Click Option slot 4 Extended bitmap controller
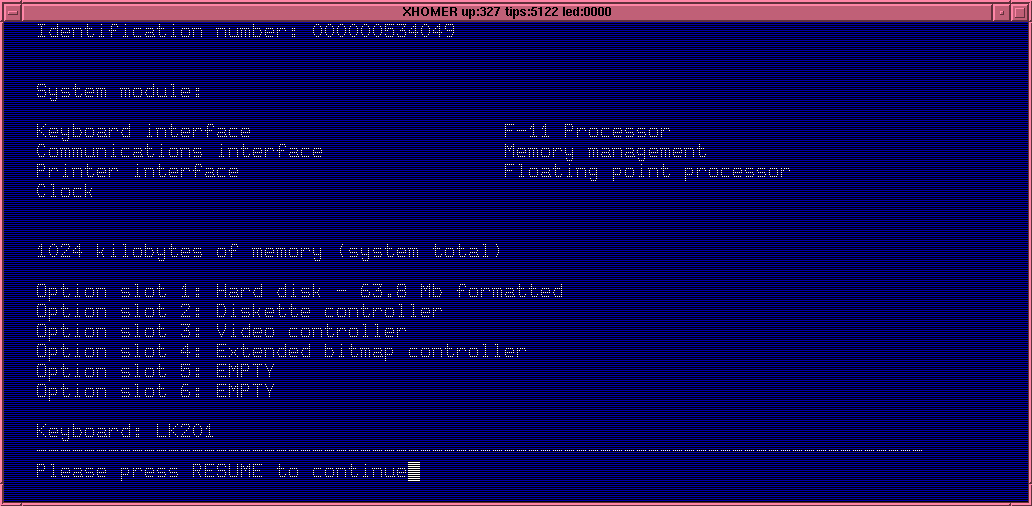1032x506 pixels. [x=281, y=351]
